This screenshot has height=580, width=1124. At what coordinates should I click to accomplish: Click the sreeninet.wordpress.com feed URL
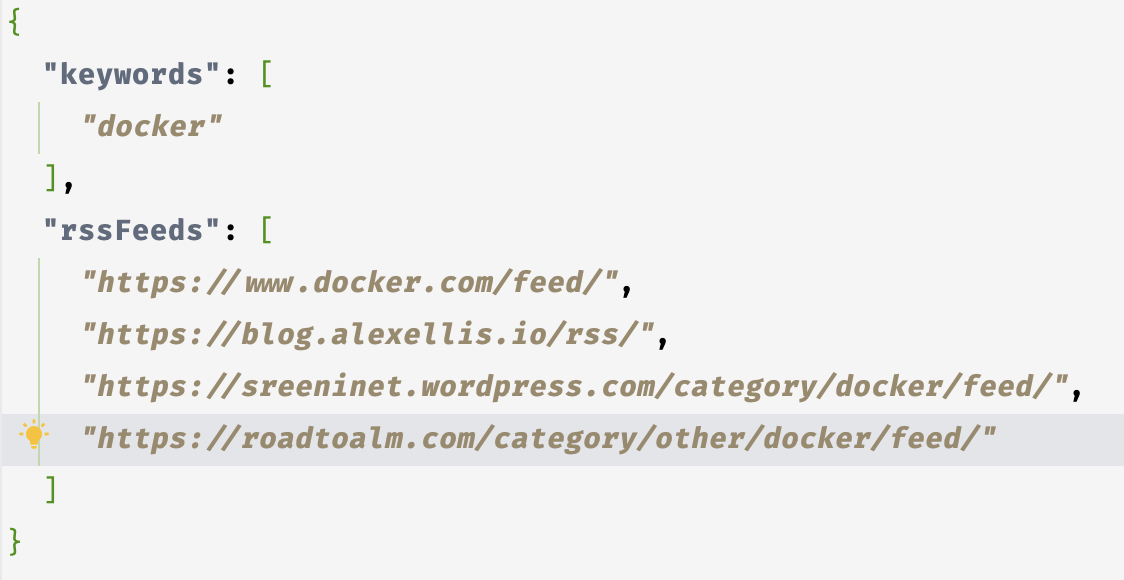[575, 387]
